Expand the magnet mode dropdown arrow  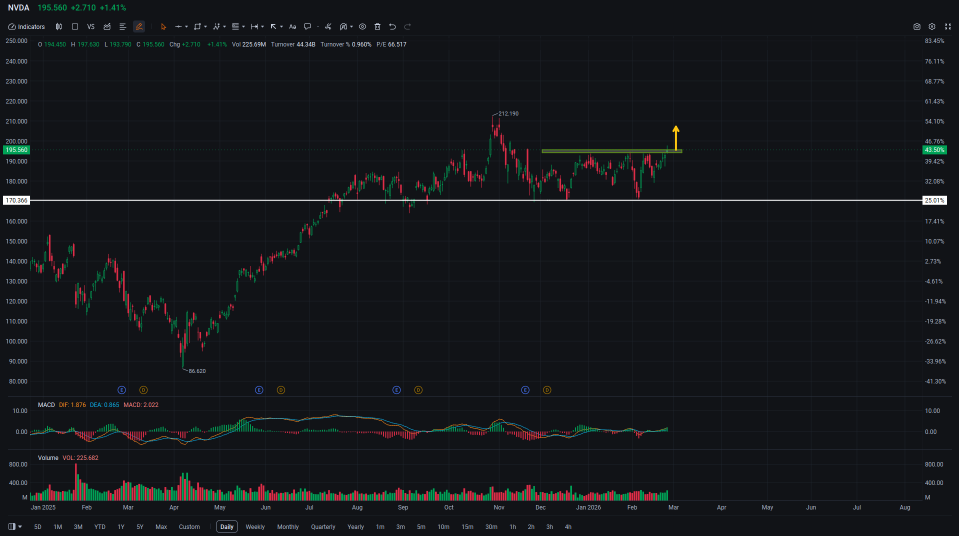(x=352, y=27)
